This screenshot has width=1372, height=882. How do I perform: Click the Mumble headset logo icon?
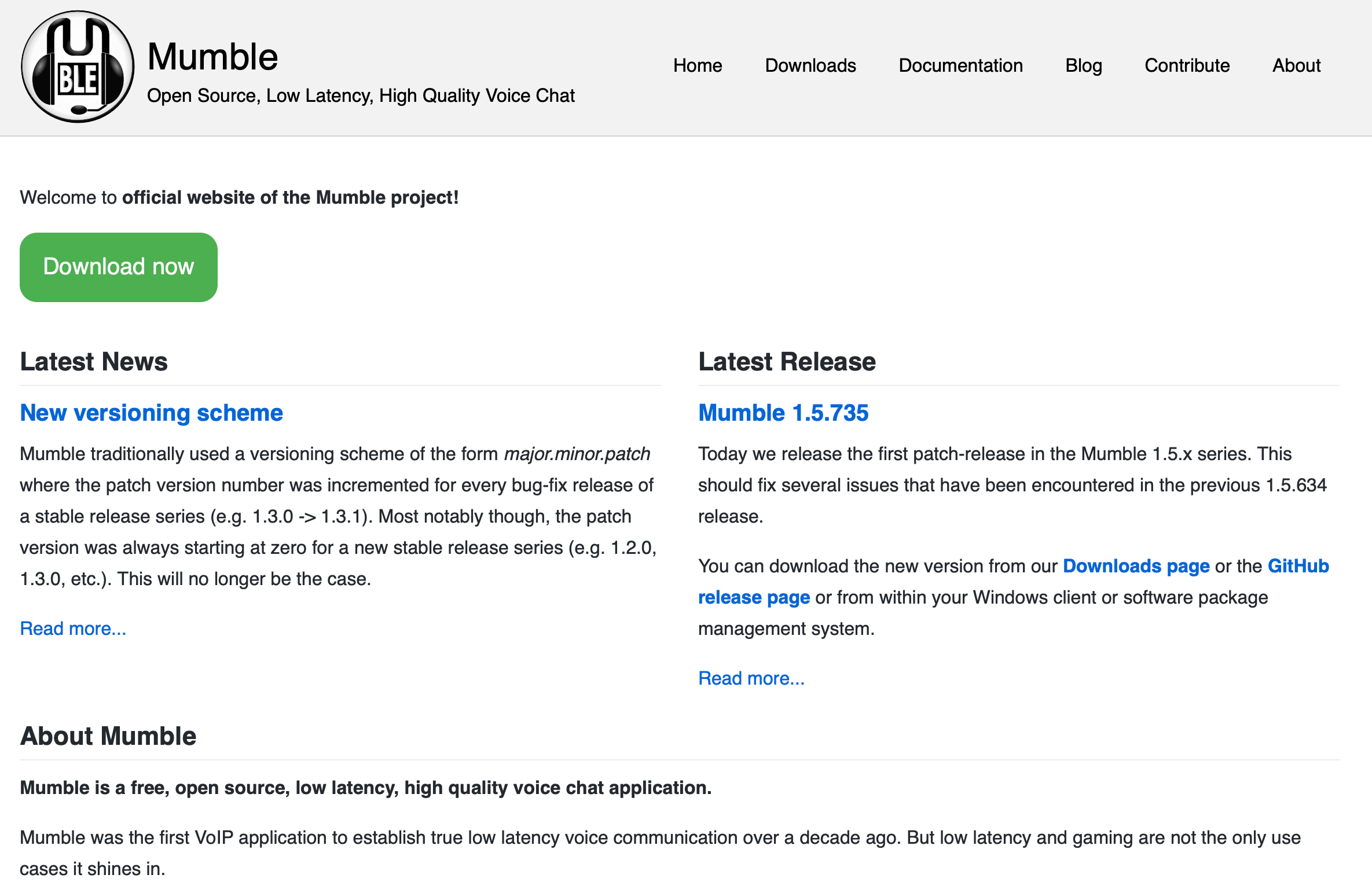click(78, 67)
